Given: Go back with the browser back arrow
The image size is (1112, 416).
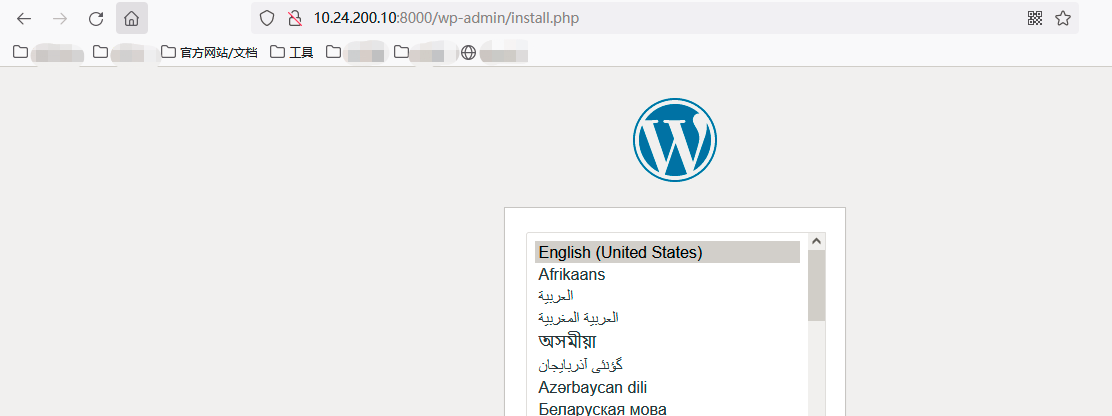Looking at the screenshot, I should click(x=24, y=18).
